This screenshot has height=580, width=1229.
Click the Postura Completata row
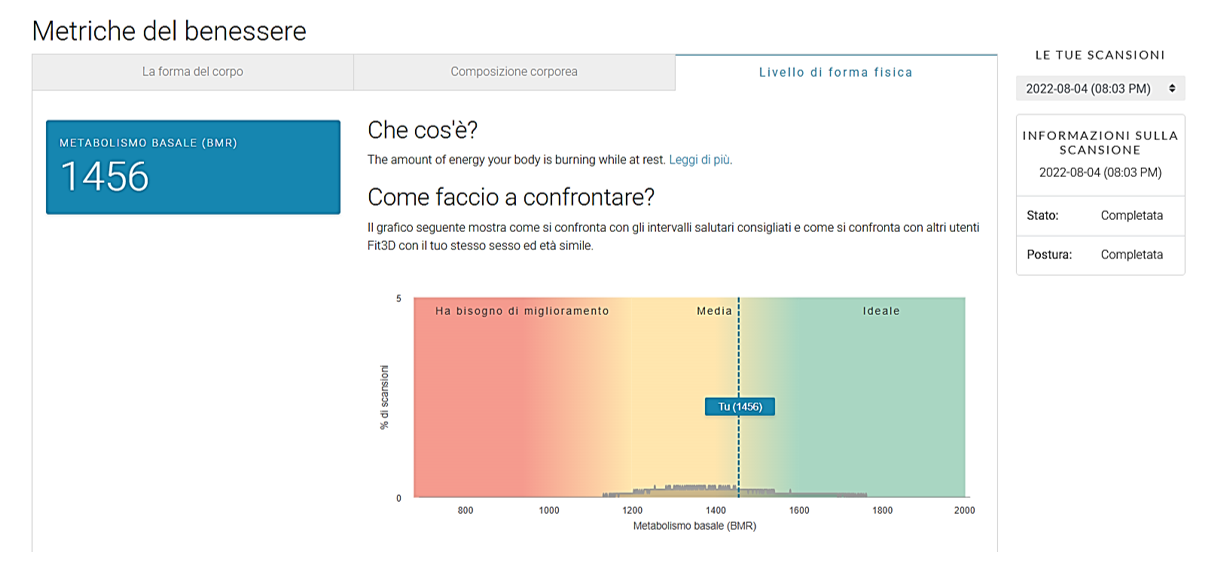click(1100, 254)
